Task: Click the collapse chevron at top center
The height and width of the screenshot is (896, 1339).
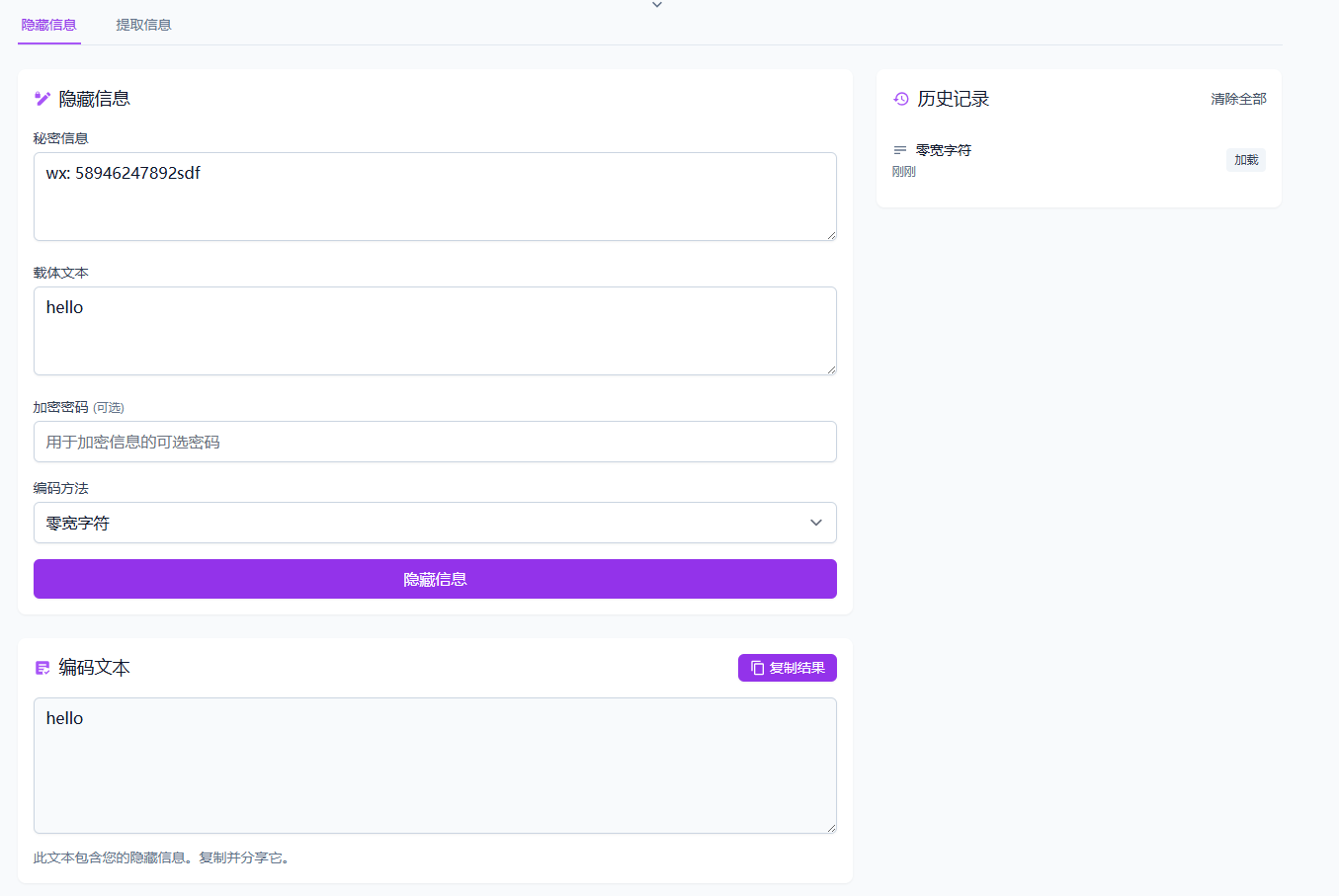Action: [657, 6]
